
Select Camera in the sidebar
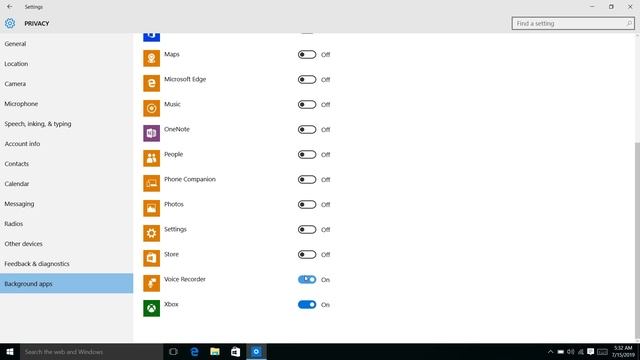click(66, 84)
